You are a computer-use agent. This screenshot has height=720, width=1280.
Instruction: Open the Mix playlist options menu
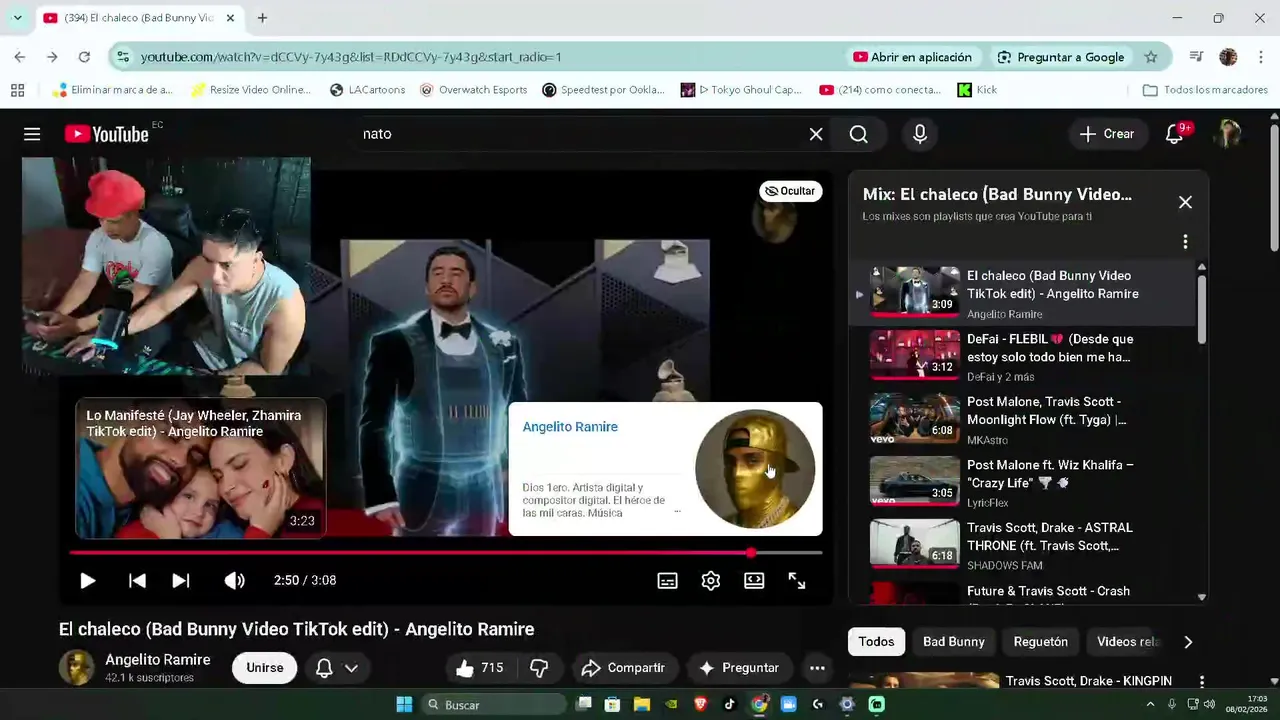(1185, 242)
